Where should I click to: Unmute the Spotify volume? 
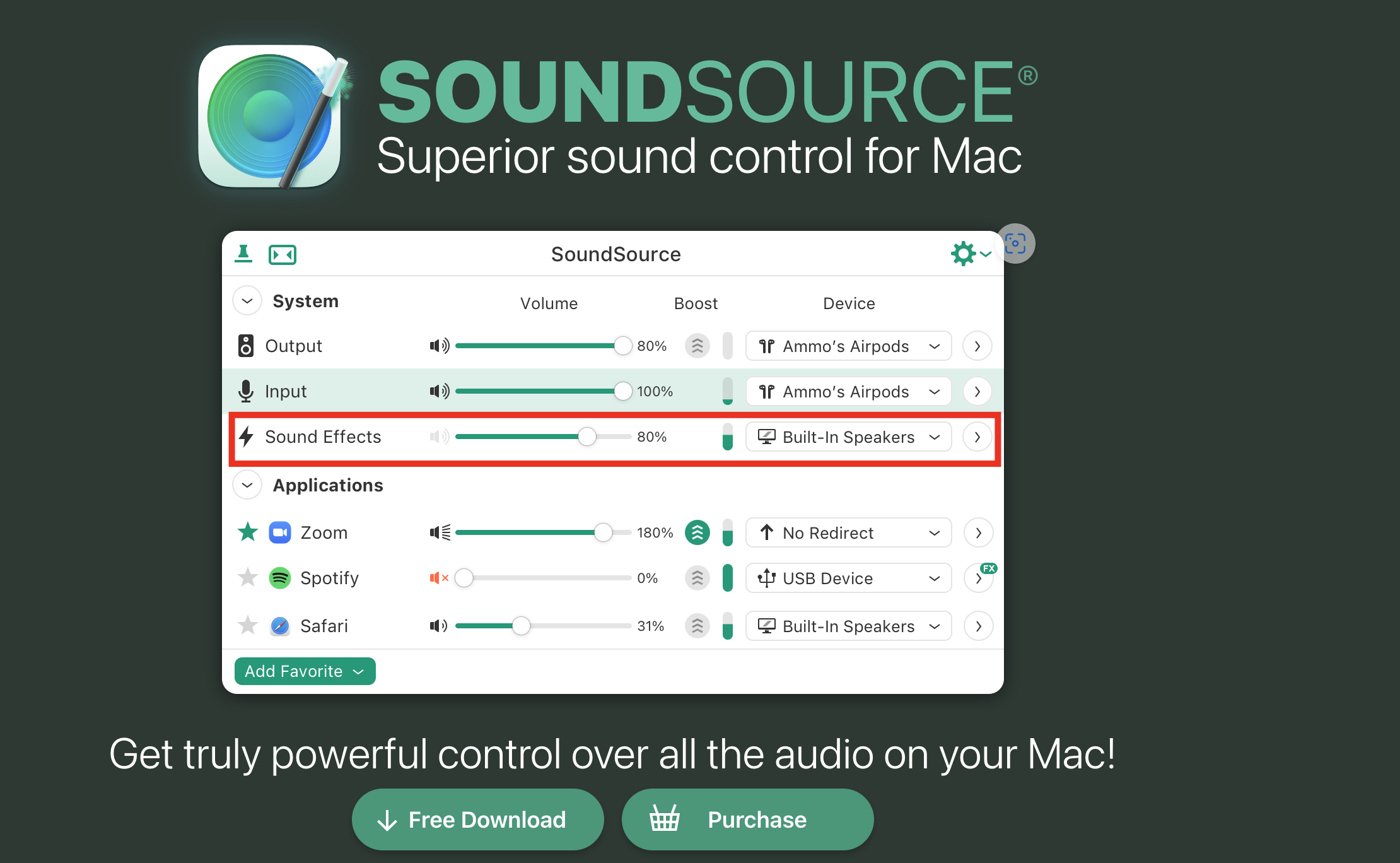(439, 578)
